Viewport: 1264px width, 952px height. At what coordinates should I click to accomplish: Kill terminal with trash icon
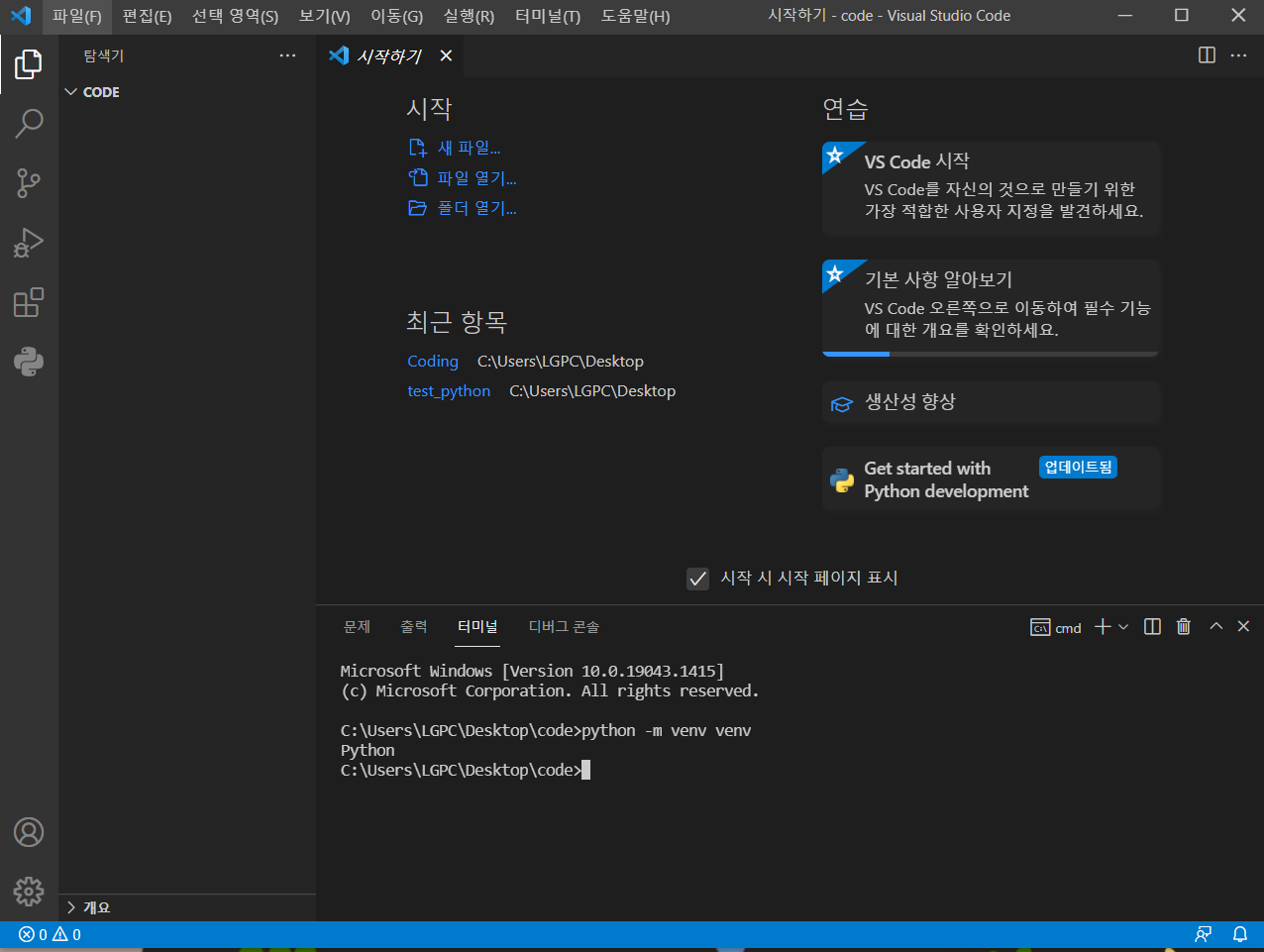pos(1183,626)
